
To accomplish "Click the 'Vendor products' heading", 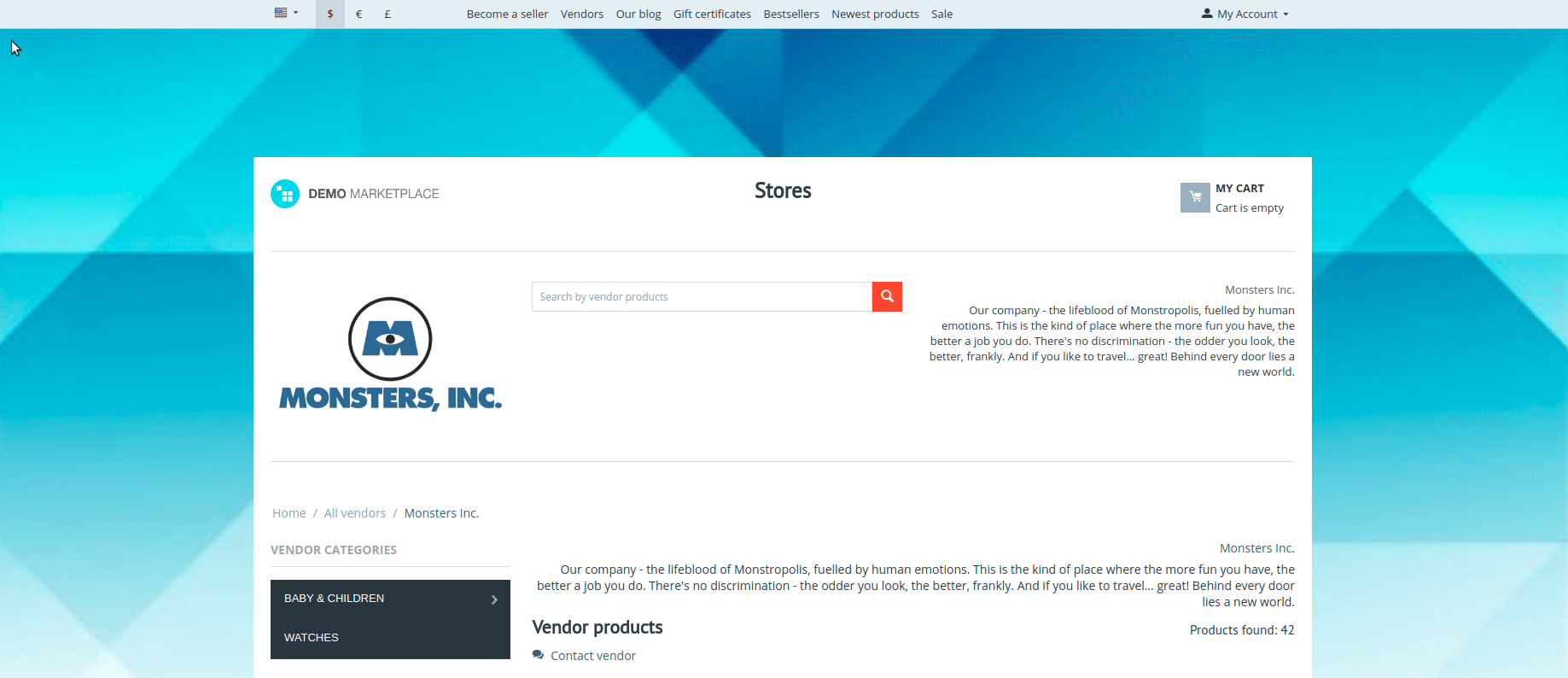I will 597,628.
